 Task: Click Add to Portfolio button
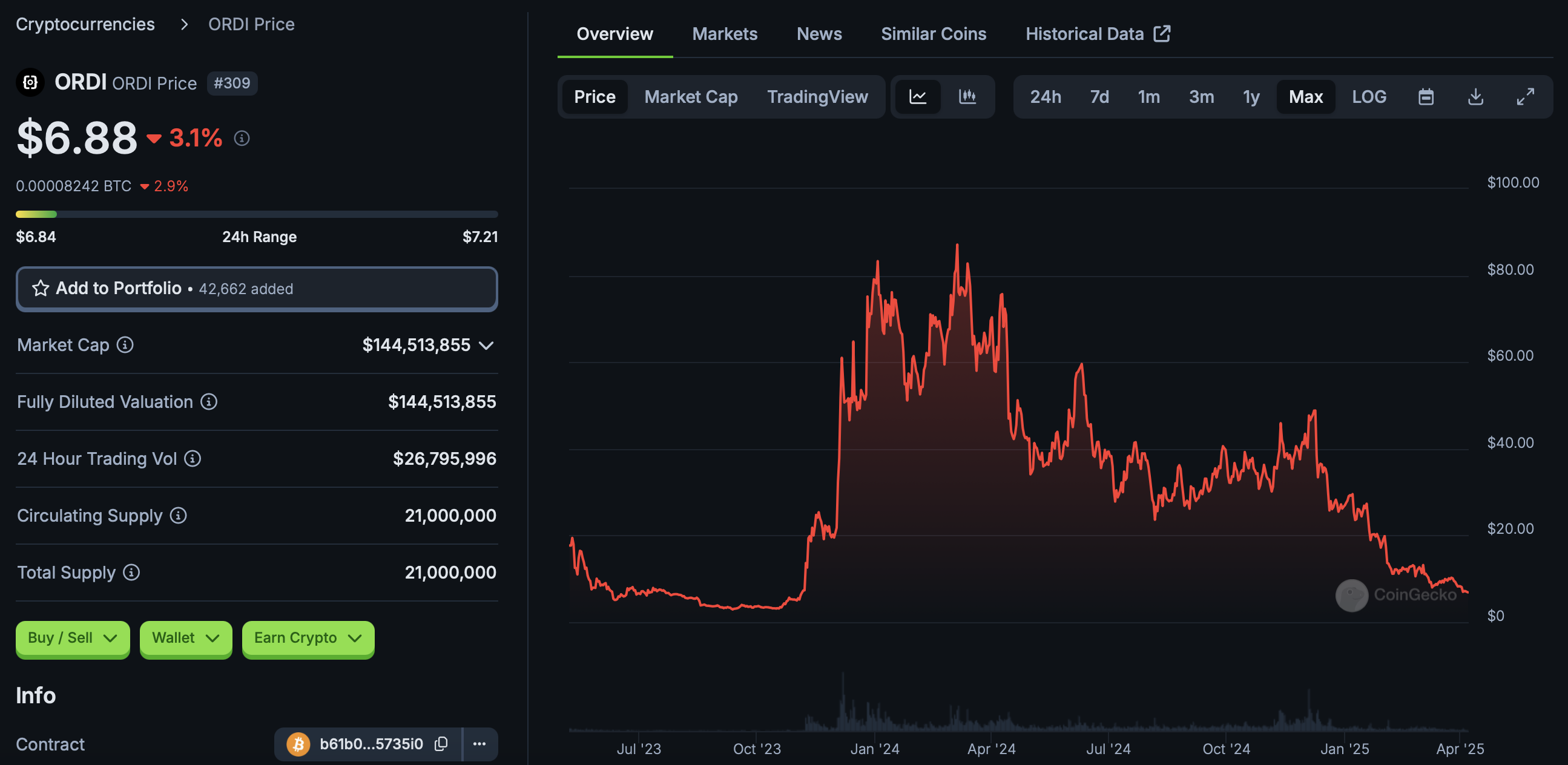[x=257, y=289]
